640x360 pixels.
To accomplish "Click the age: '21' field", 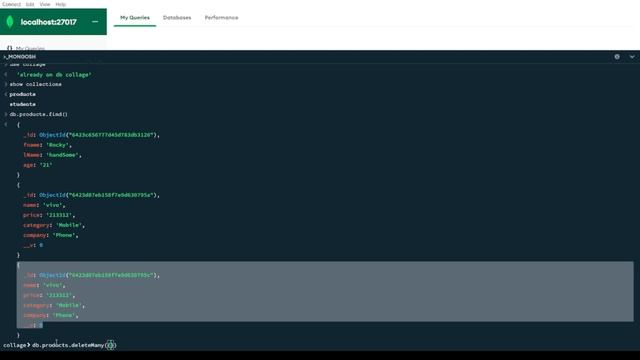I will pos(38,165).
